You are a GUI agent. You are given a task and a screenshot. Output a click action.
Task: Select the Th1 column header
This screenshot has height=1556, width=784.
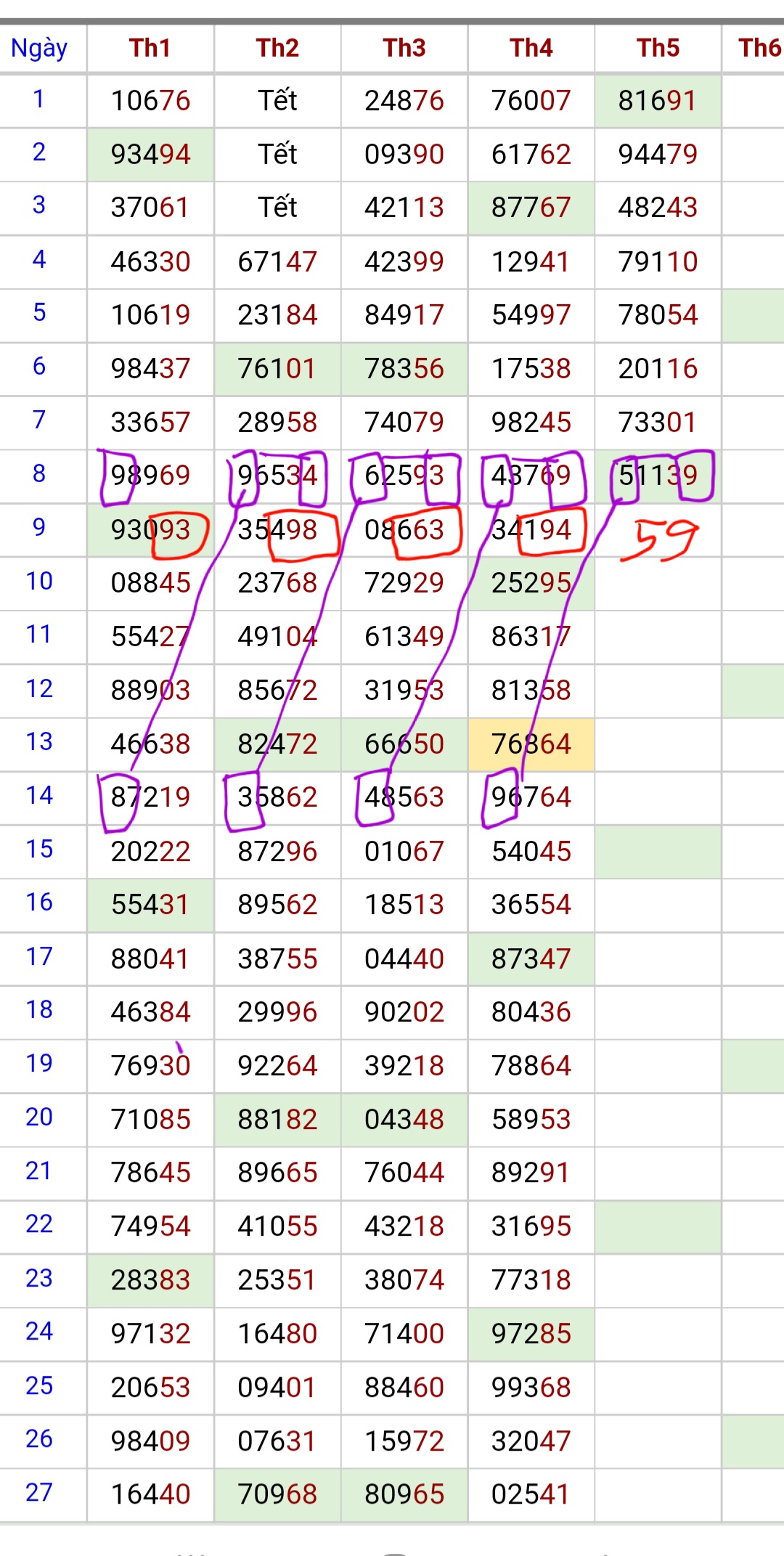point(150,48)
